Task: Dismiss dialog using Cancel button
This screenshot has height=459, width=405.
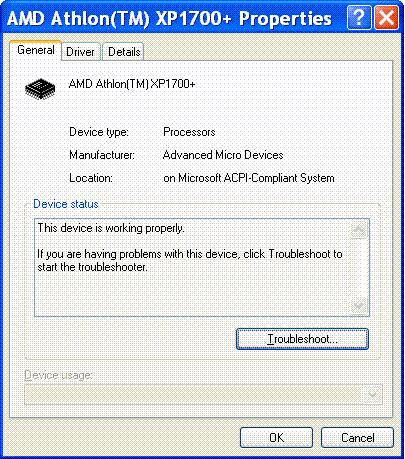Action: point(357,437)
